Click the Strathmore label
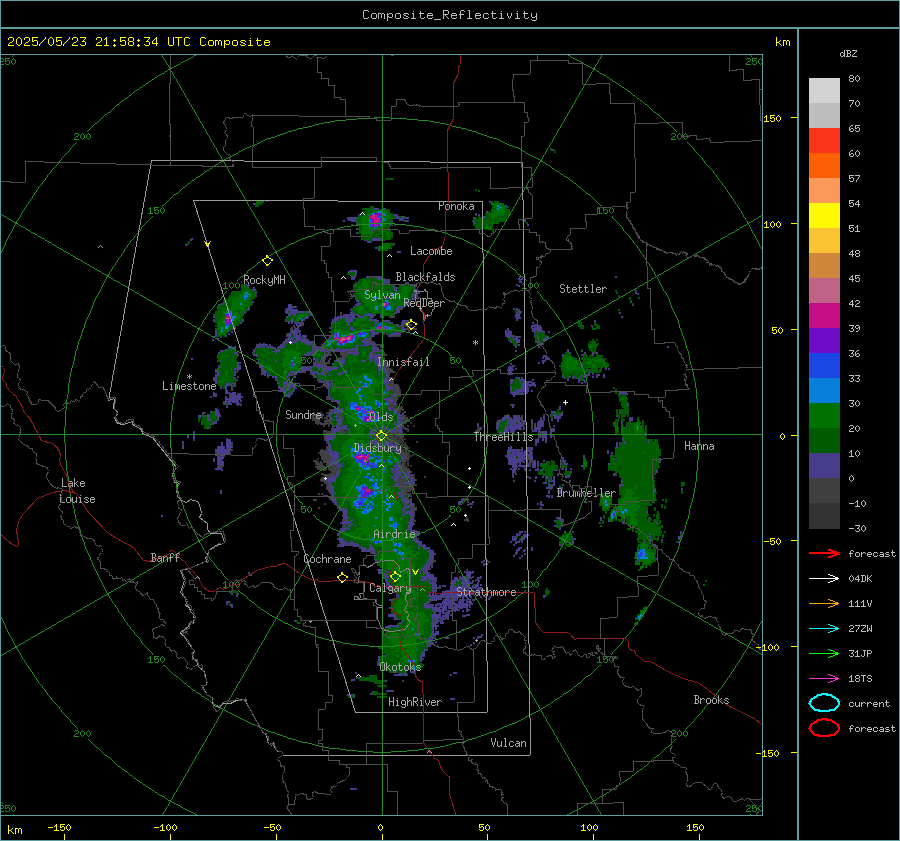Viewport: 900px width, 841px height. [x=486, y=592]
